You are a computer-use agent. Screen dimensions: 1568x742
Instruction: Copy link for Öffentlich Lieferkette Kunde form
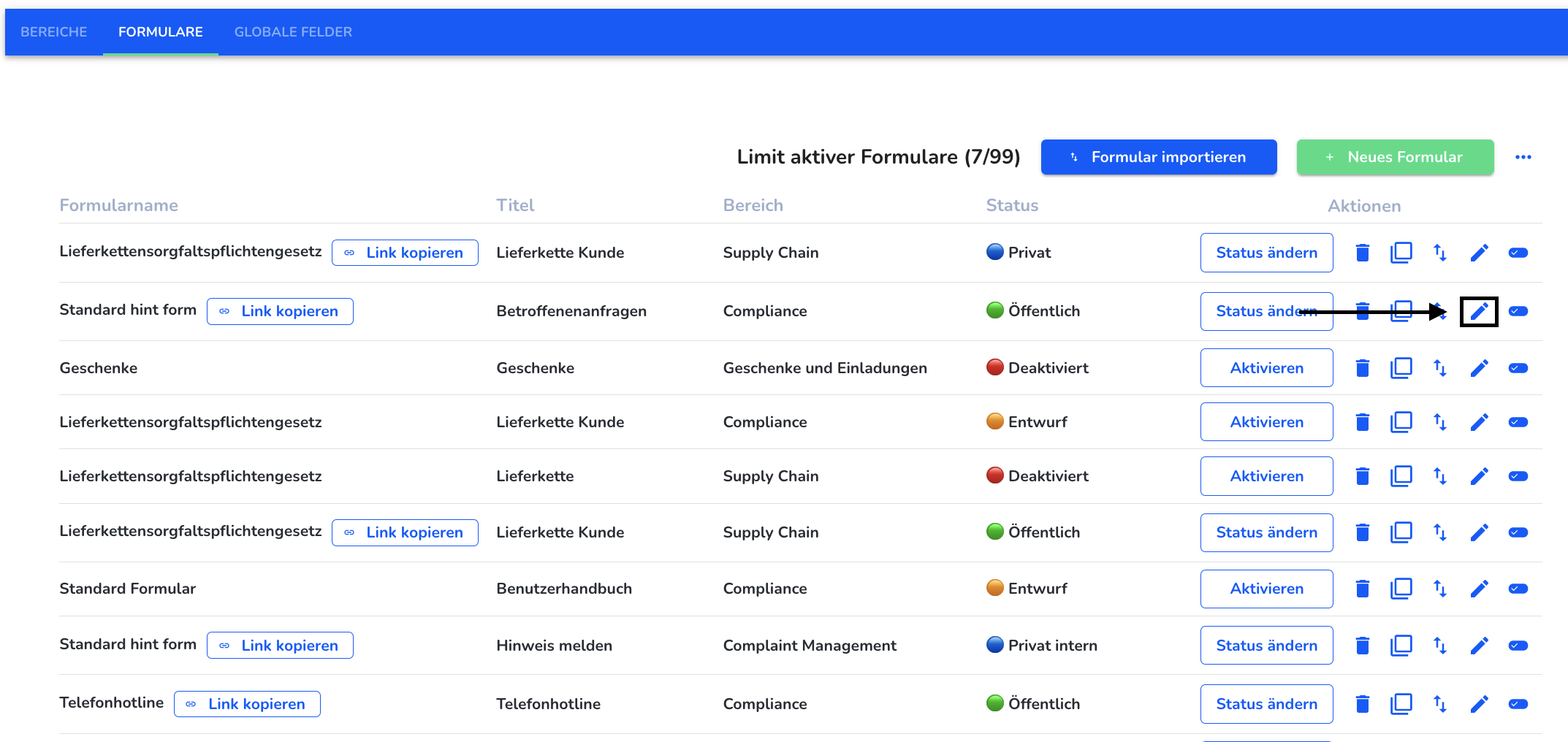pyautogui.click(x=405, y=532)
